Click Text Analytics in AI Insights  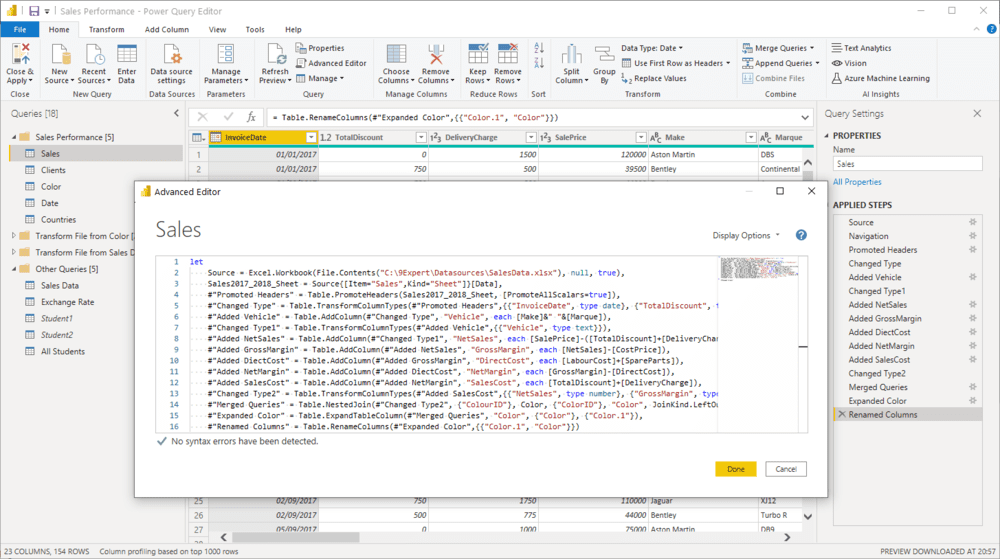pos(862,48)
